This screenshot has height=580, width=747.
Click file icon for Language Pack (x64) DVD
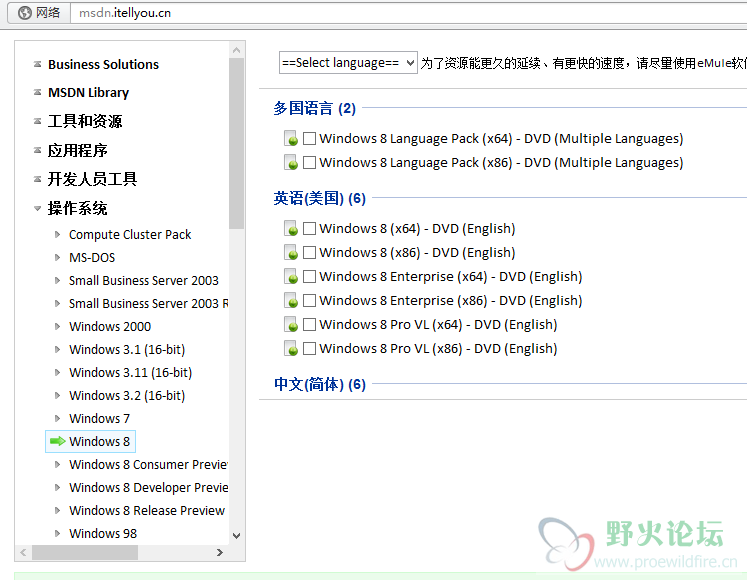291,138
